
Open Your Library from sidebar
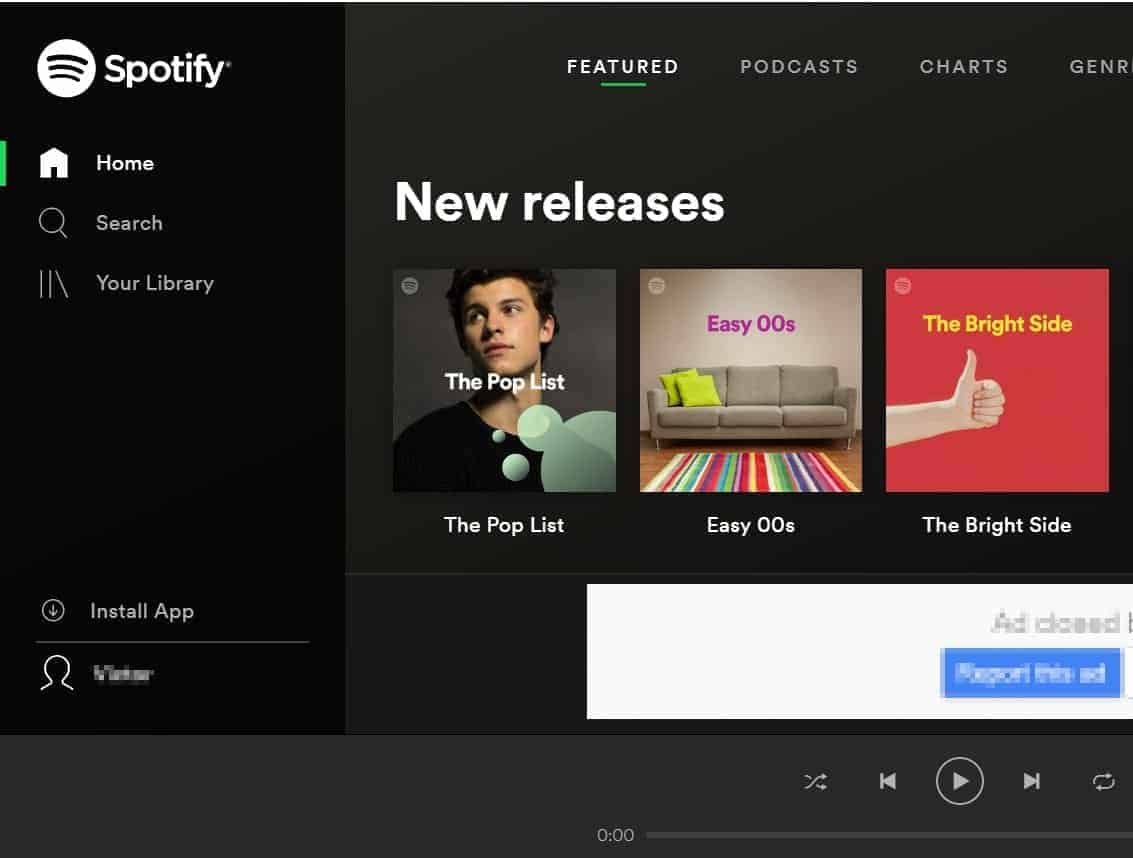(x=155, y=283)
